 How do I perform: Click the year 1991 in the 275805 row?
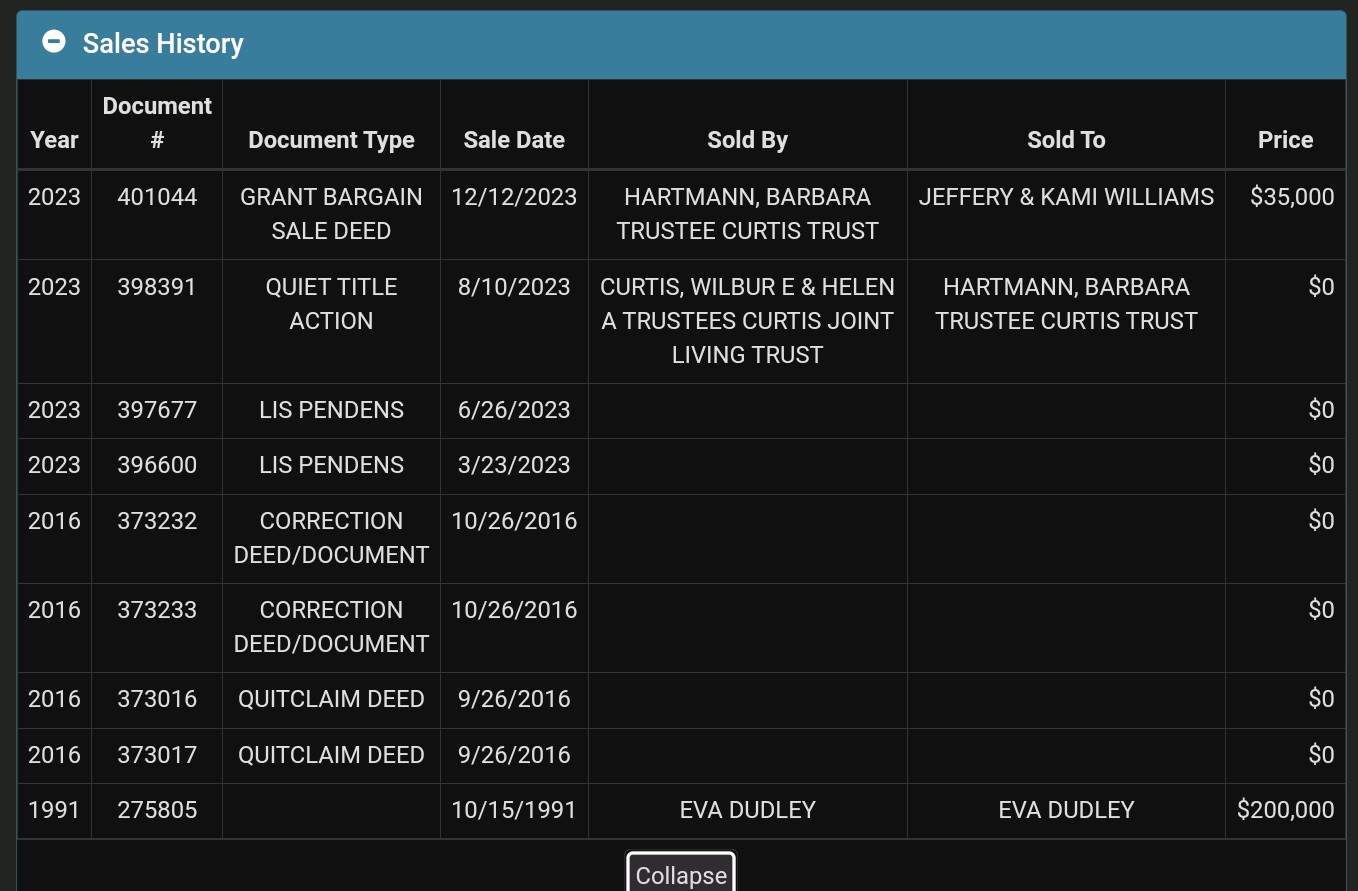tap(54, 810)
